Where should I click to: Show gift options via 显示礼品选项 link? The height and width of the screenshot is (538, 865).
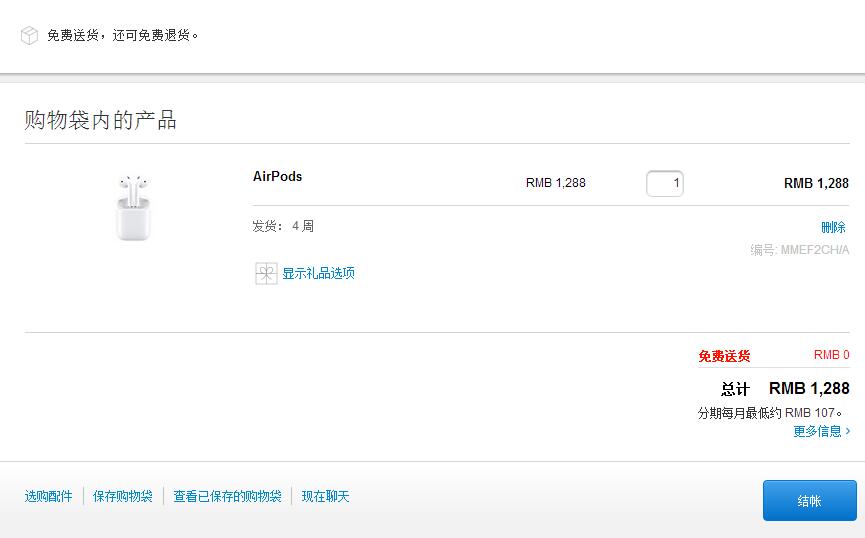(x=318, y=273)
